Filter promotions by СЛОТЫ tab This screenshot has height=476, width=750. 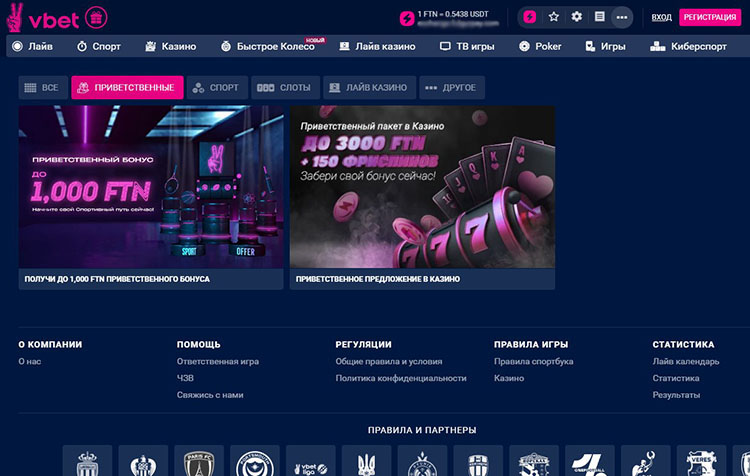point(286,88)
